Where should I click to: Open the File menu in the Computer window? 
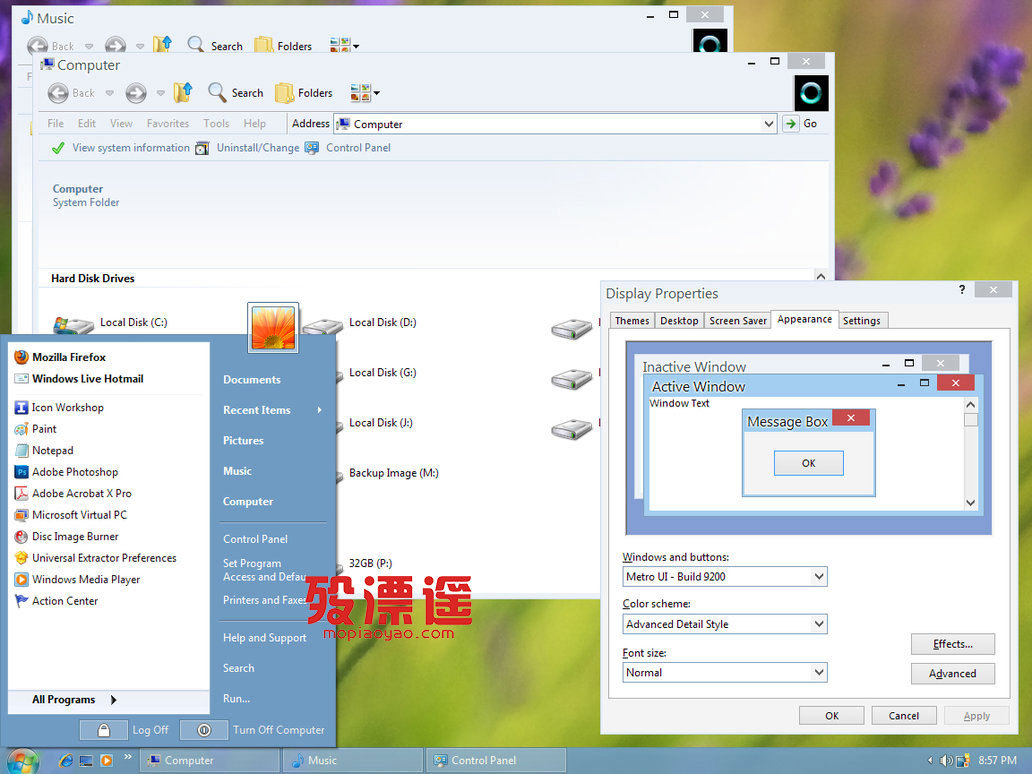pos(56,123)
